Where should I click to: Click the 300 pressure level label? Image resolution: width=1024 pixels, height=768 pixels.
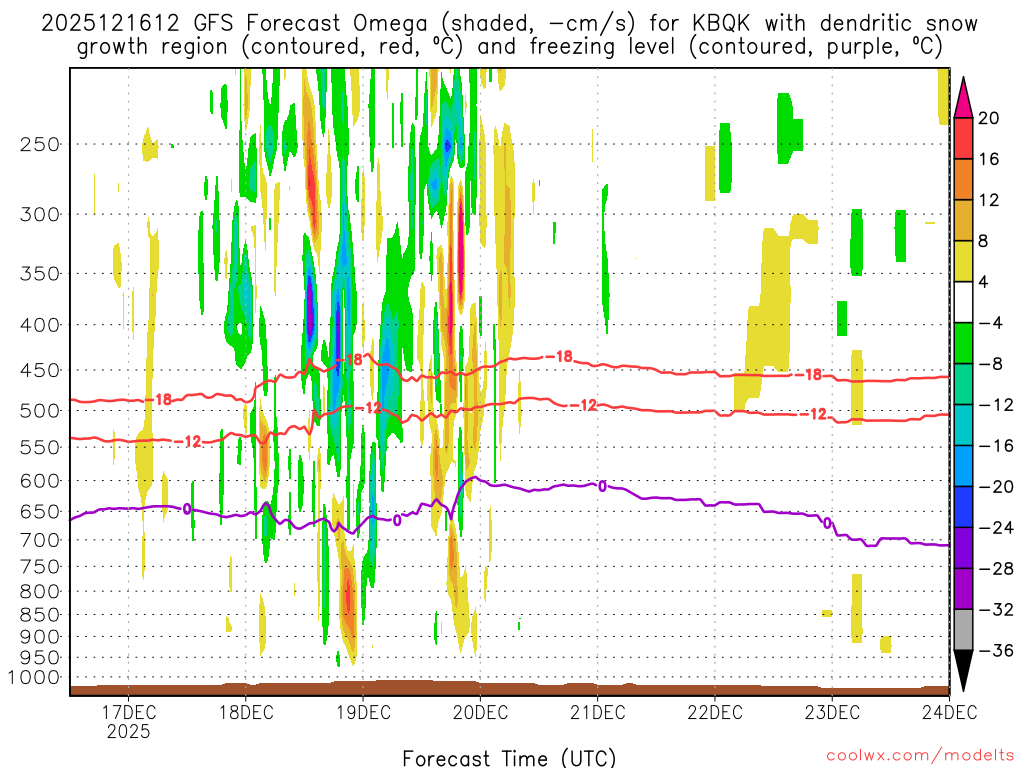(40, 214)
